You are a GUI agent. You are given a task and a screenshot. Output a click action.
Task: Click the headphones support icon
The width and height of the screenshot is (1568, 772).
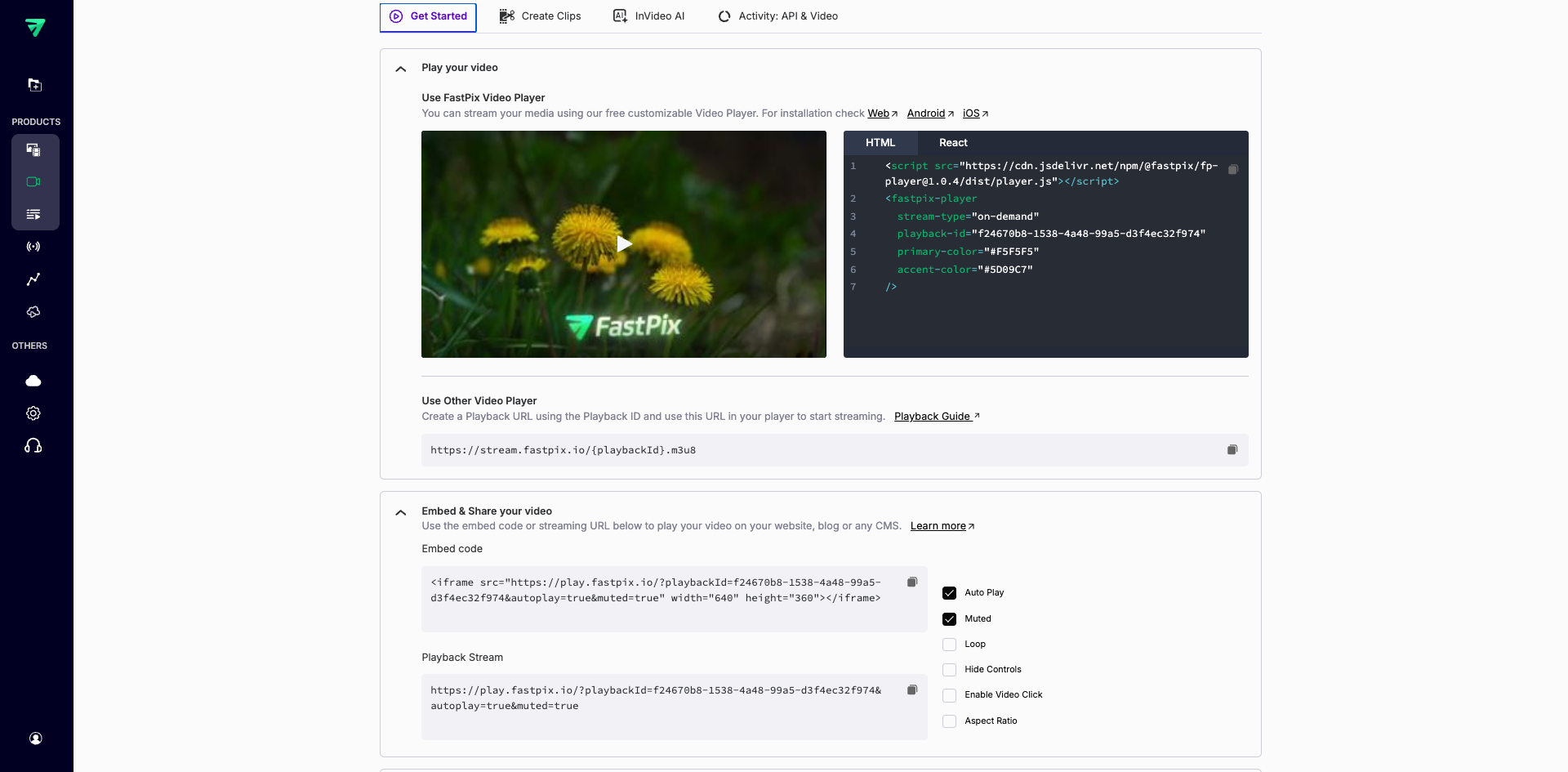click(x=33, y=446)
